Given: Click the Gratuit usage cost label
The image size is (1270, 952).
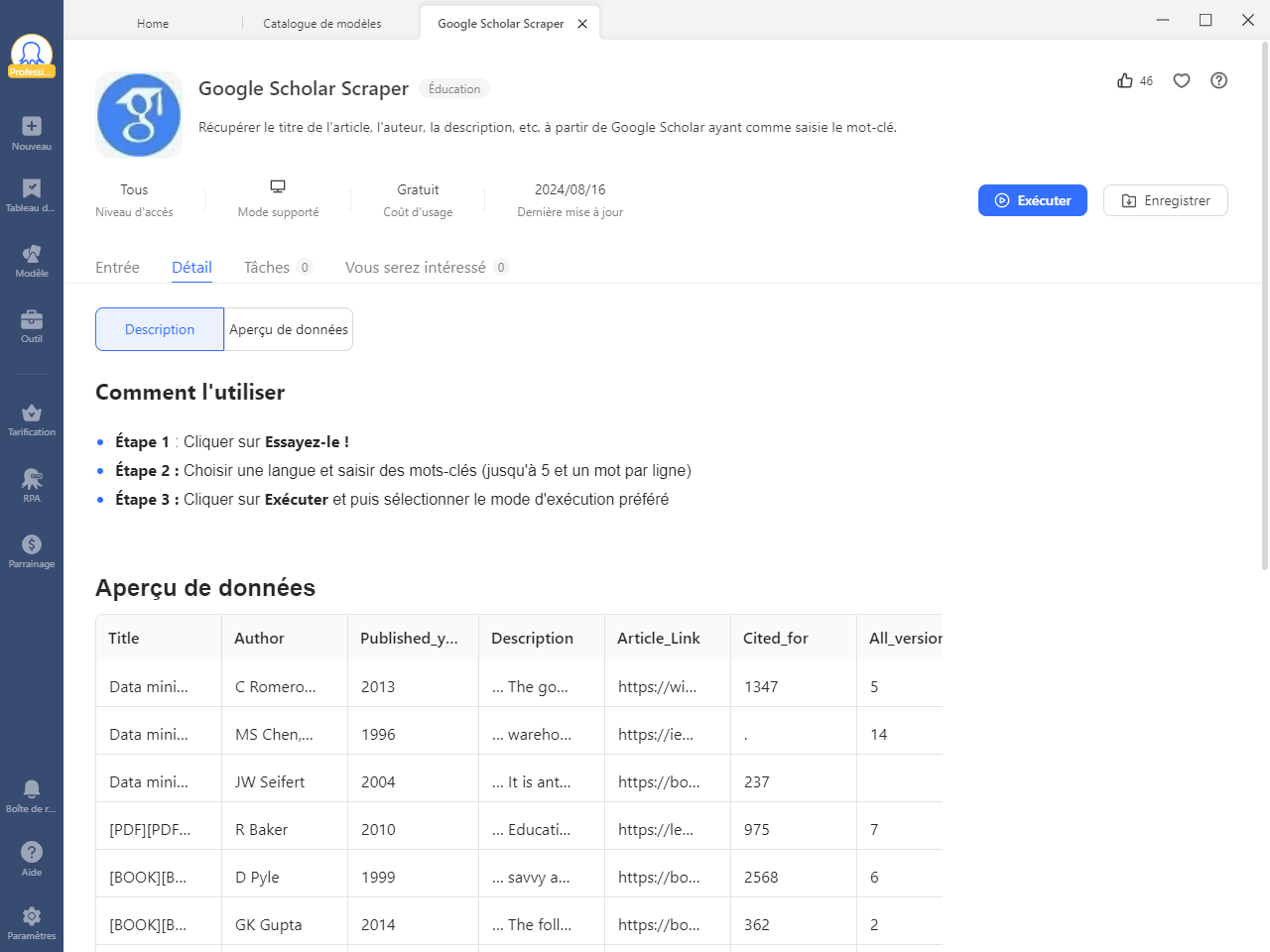Looking at the screenshot, I should pyautogui.click(x=418, y=189).
